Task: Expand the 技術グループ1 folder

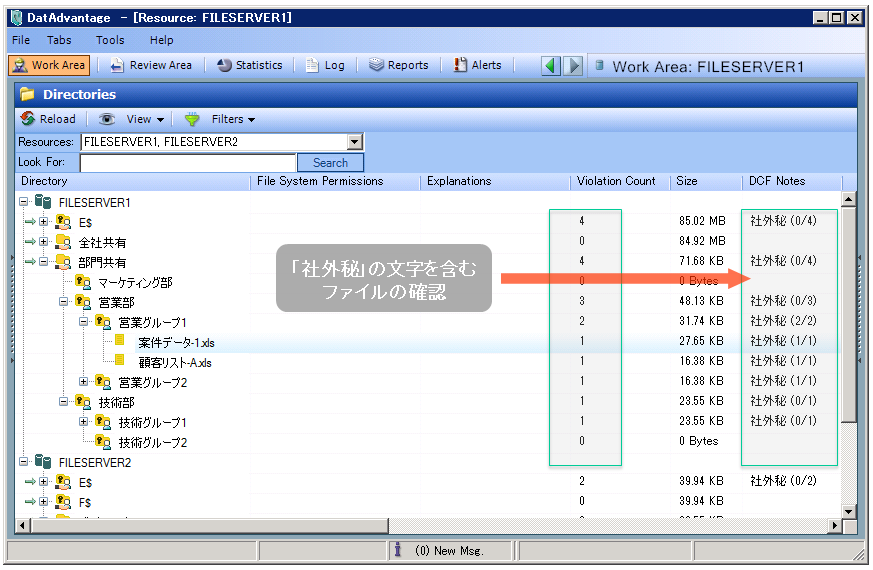Action: pyautogui.click(x=84, y=421)
